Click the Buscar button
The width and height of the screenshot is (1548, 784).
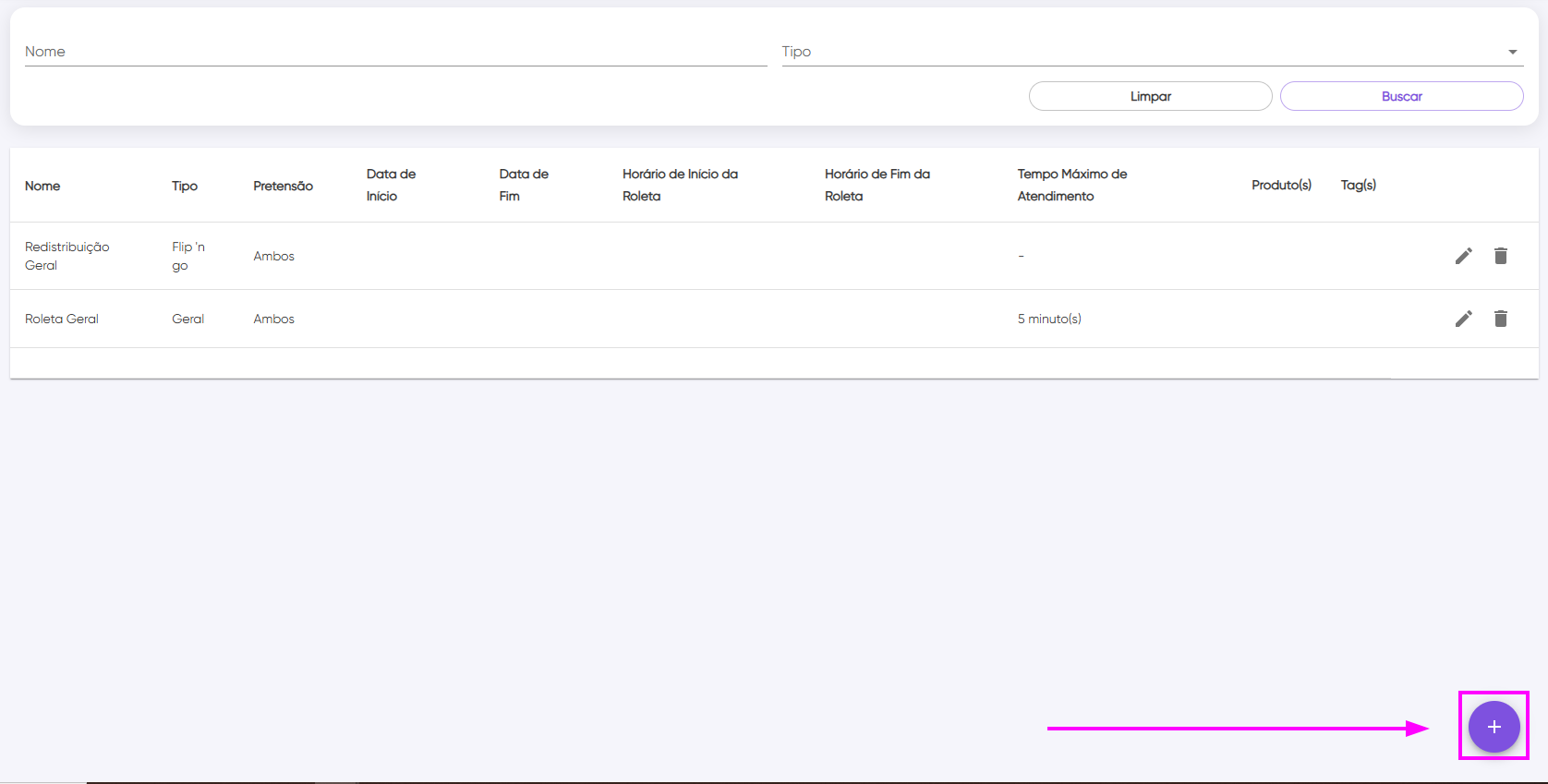coord(1401,96)
